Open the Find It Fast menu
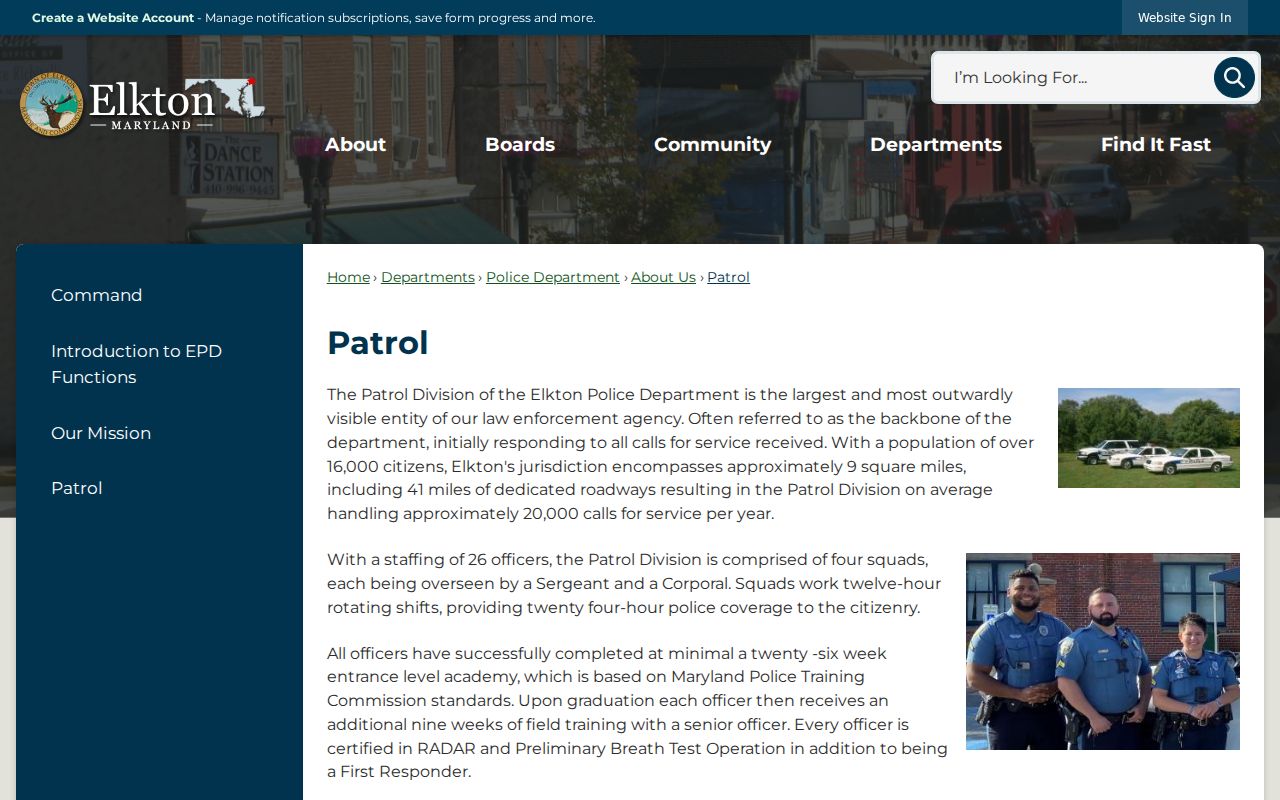Image resolution: width=1280 pixels, height=800 pixels. click(1156, 144)
